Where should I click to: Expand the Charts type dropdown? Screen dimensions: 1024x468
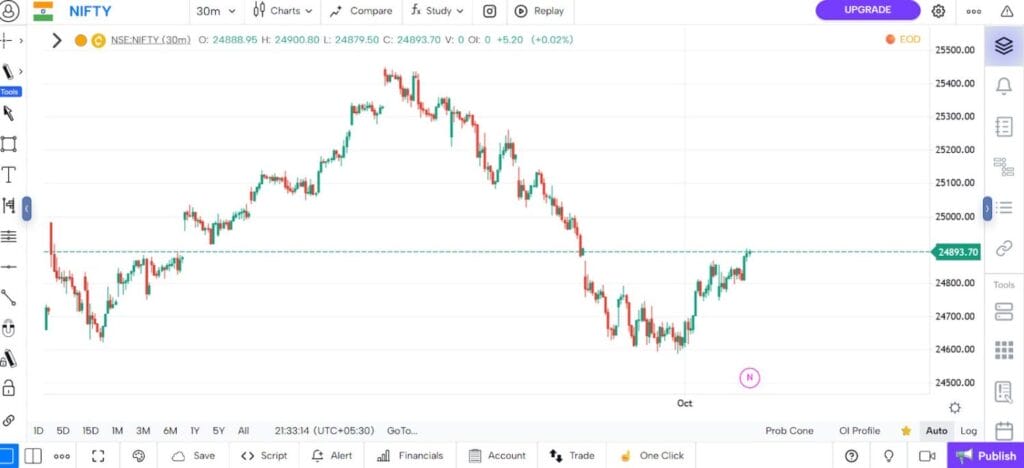click(281, 11)
